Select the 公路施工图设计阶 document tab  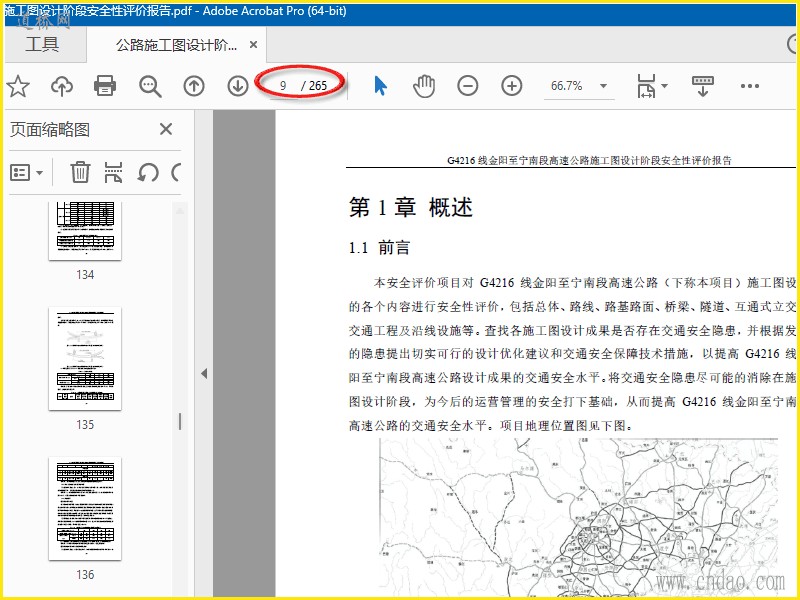[176, 45]
